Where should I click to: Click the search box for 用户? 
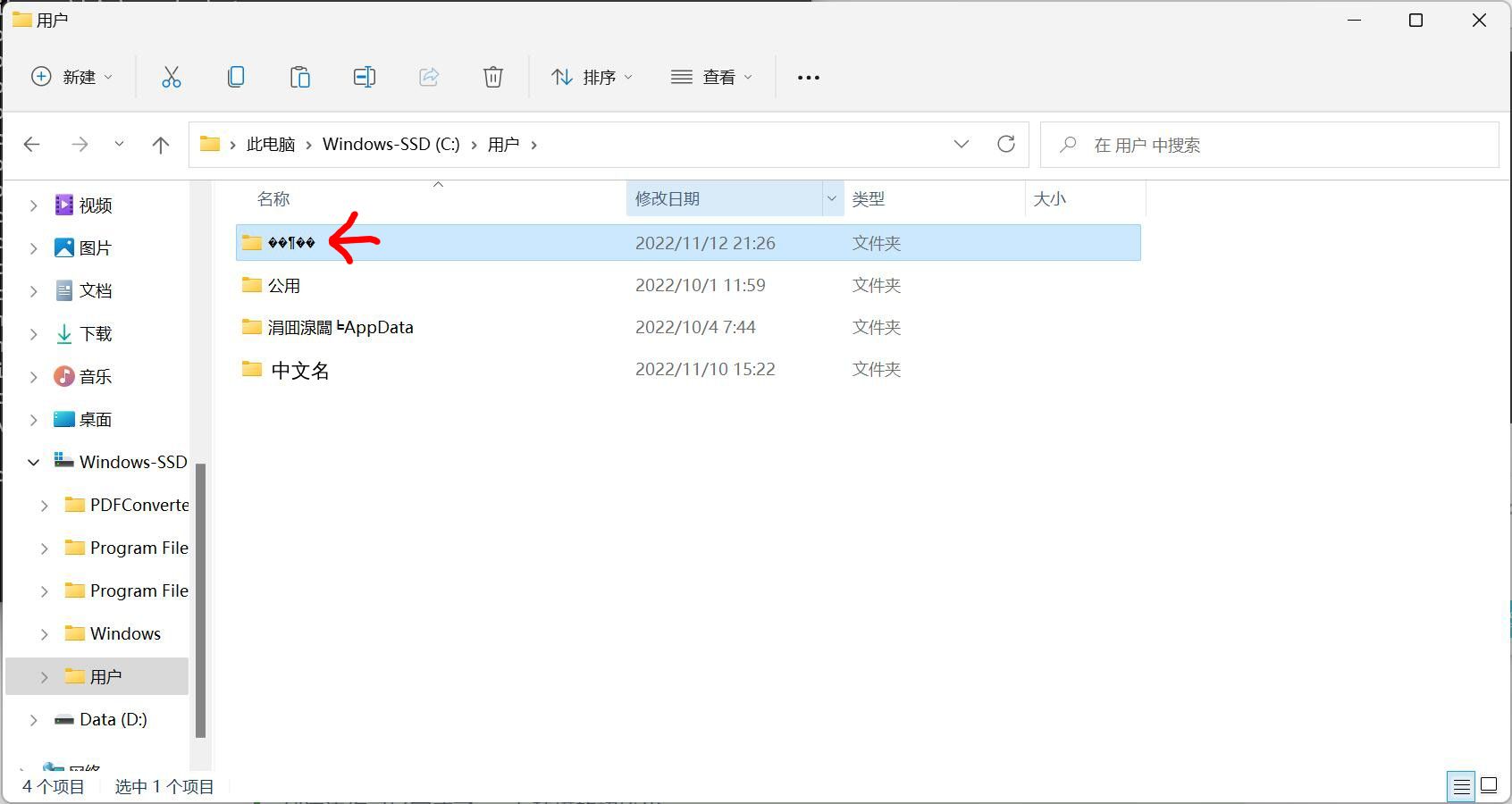coord(1269,145)
